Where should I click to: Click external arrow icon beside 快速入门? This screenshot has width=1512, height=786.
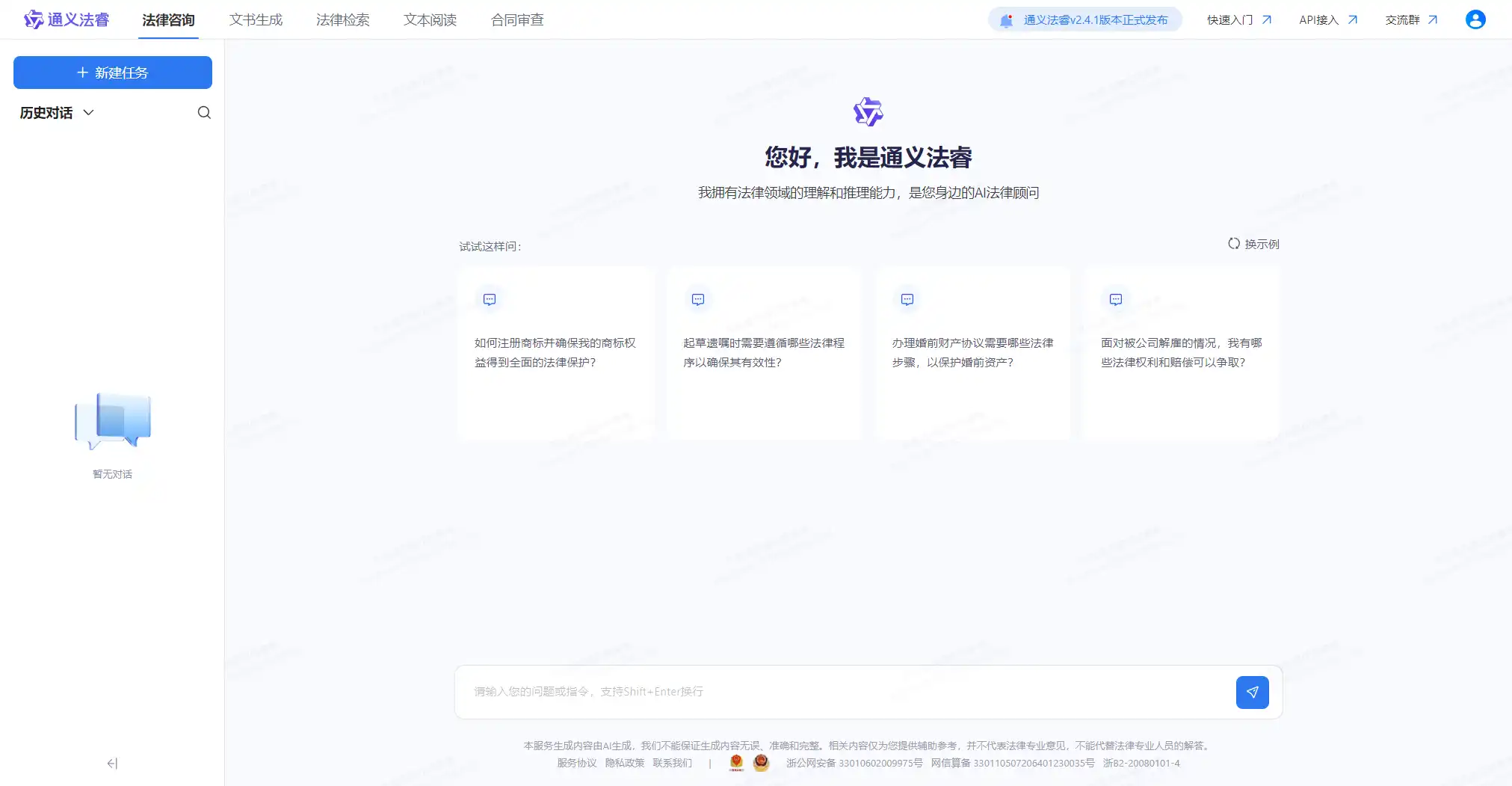click(1267, 20)
